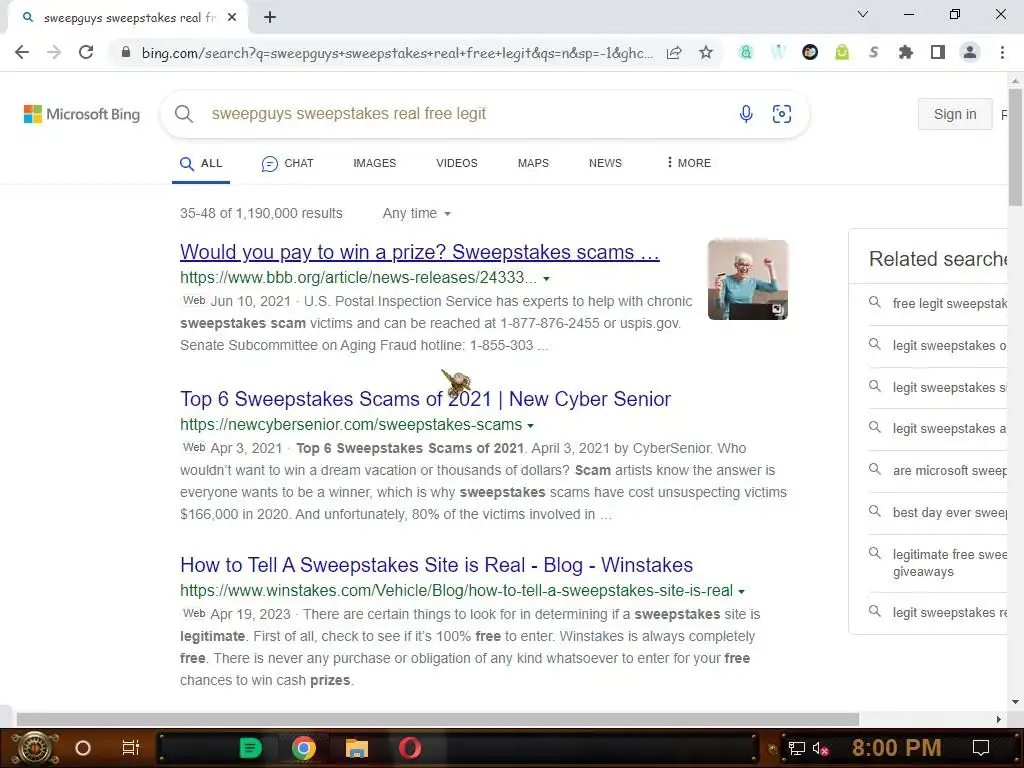Open Chrome from the taskbar

pos(304,748)
